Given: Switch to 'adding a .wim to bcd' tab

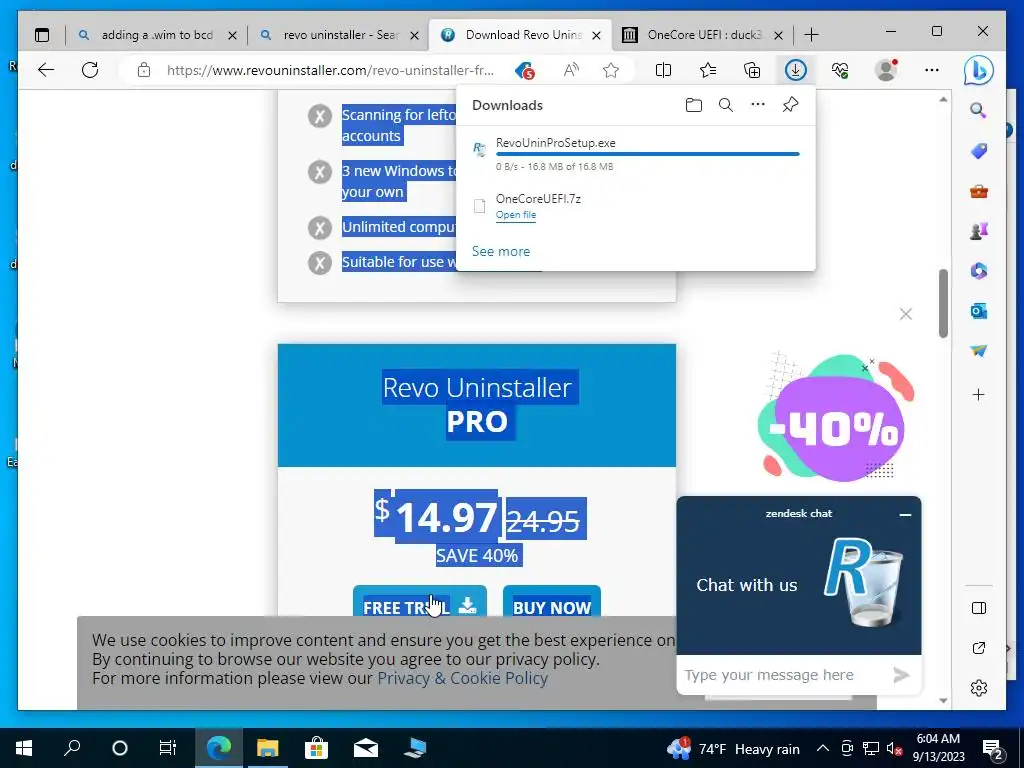Looking at the screenshot, I should 157,35.
